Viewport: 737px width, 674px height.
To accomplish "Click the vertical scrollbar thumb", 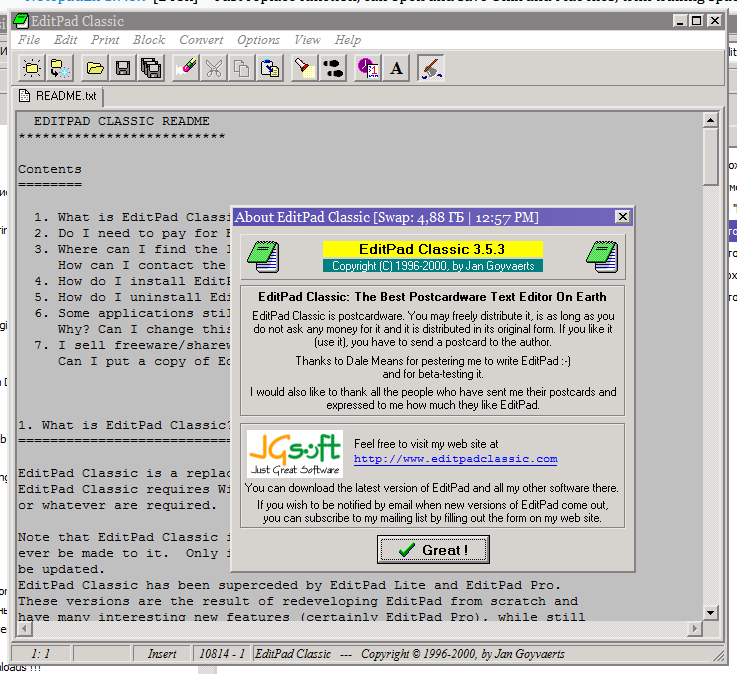I will (710, 157).
